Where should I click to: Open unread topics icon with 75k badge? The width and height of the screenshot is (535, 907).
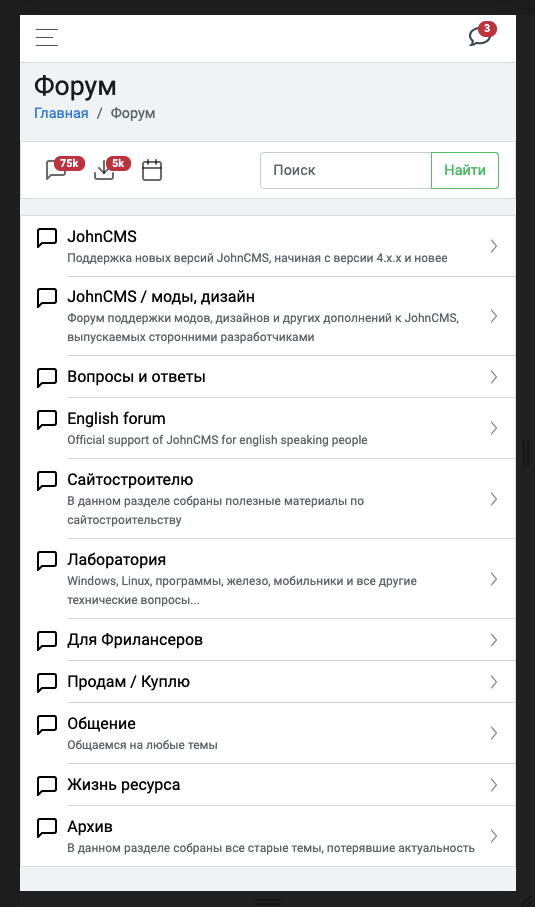point(64,169)
